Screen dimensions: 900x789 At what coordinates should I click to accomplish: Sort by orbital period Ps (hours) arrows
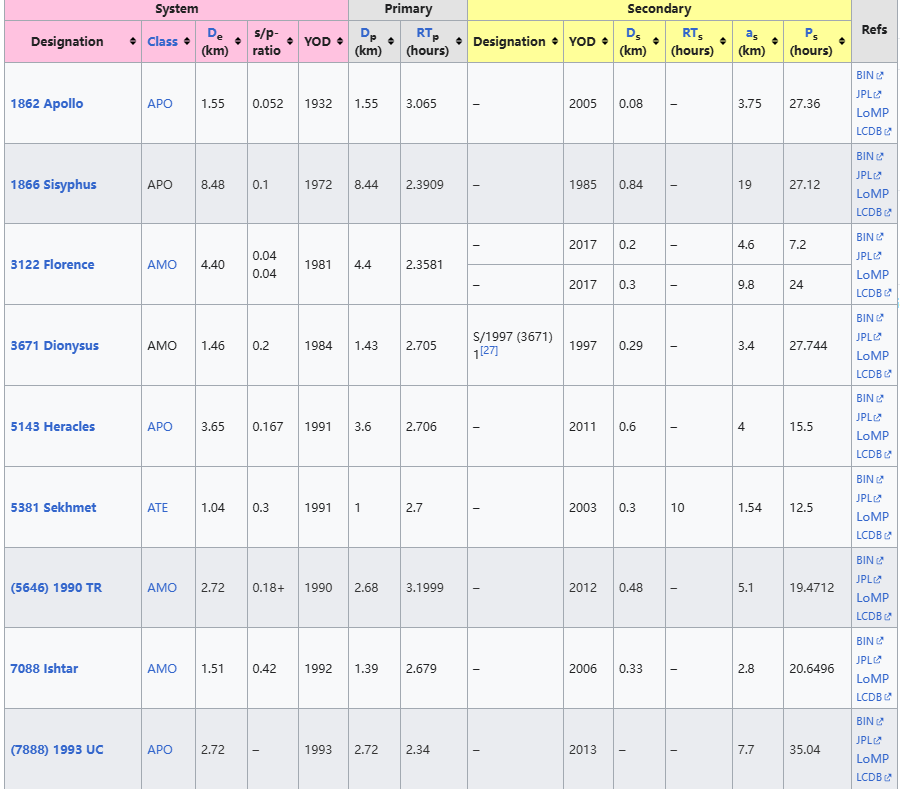(842, 42)
